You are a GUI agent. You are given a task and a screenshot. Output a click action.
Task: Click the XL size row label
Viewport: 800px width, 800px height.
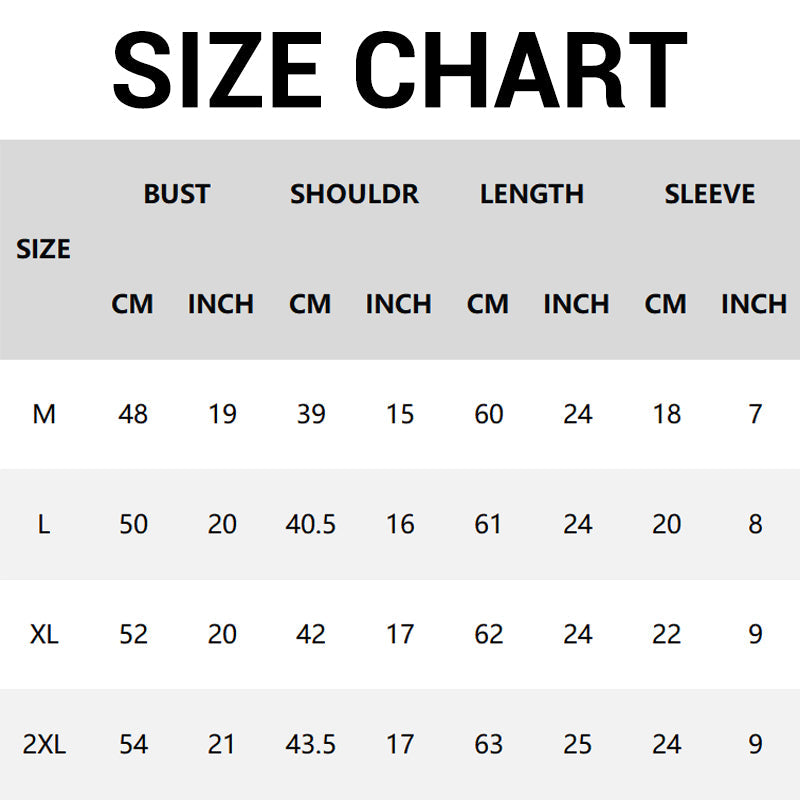(x=44, y=634)
